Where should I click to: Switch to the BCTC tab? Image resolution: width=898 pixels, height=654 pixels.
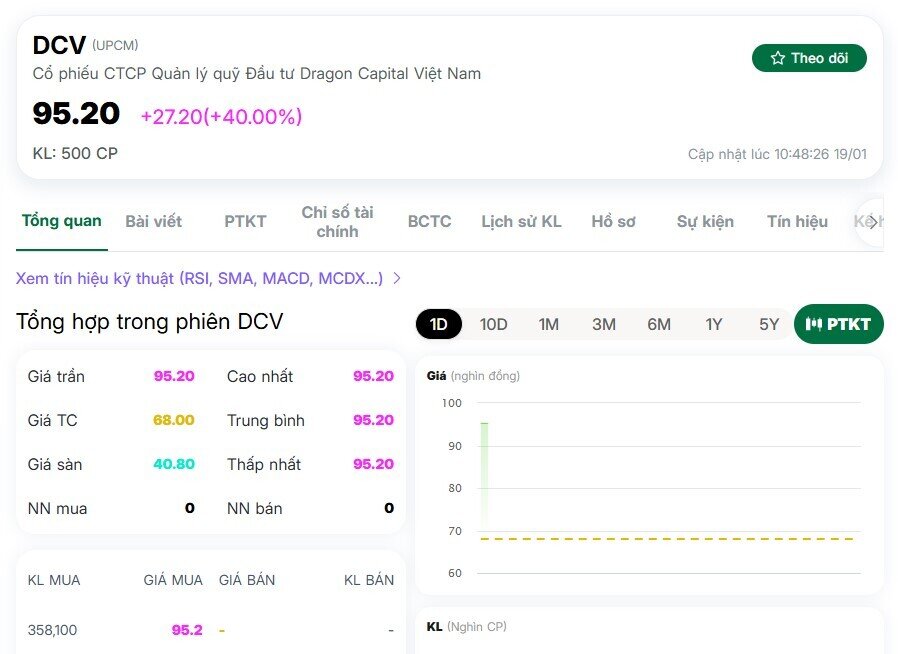point(428,221)
